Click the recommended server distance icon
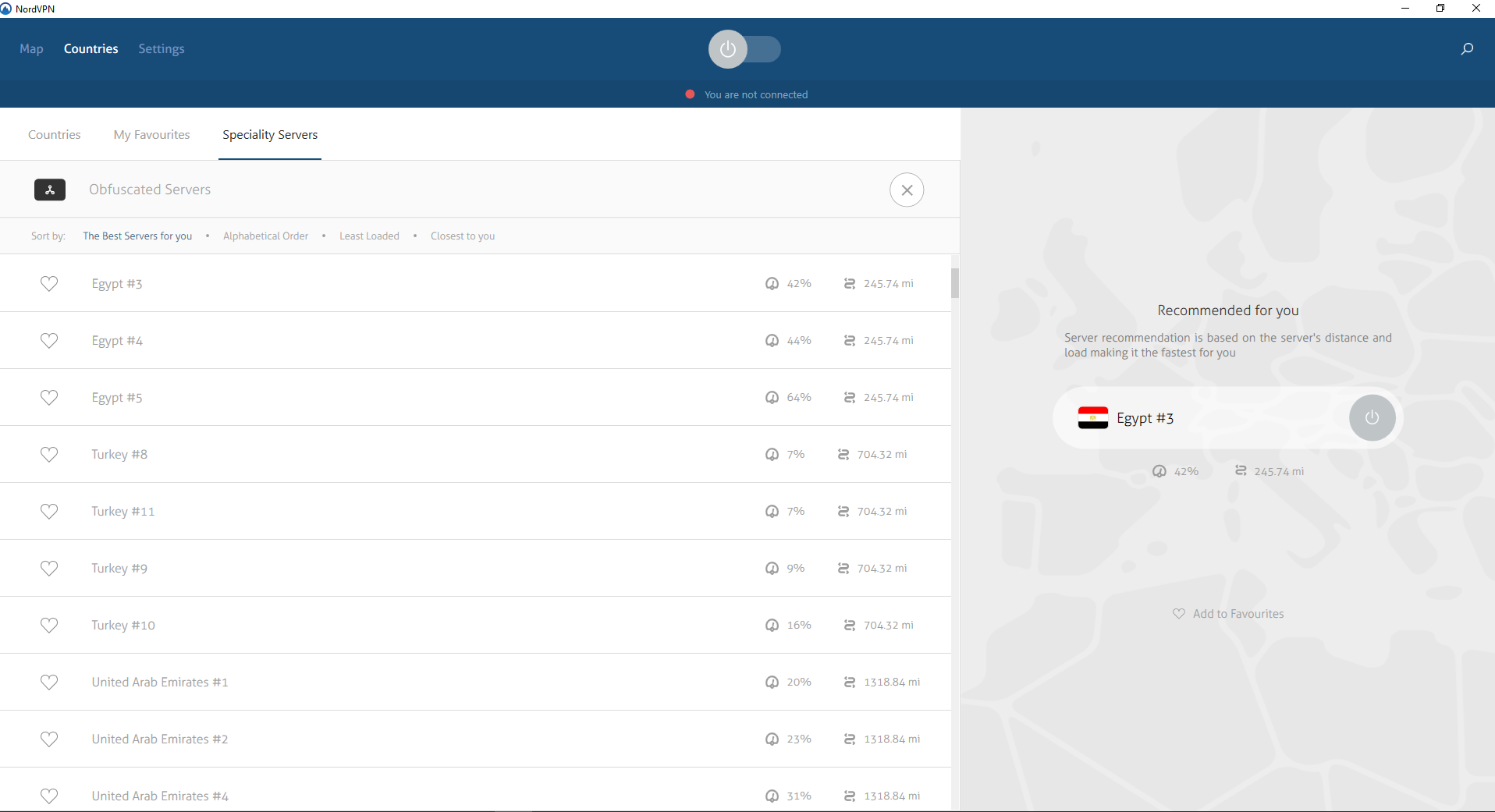This screenshot has height=812, width=1495. click(1241, 470)
